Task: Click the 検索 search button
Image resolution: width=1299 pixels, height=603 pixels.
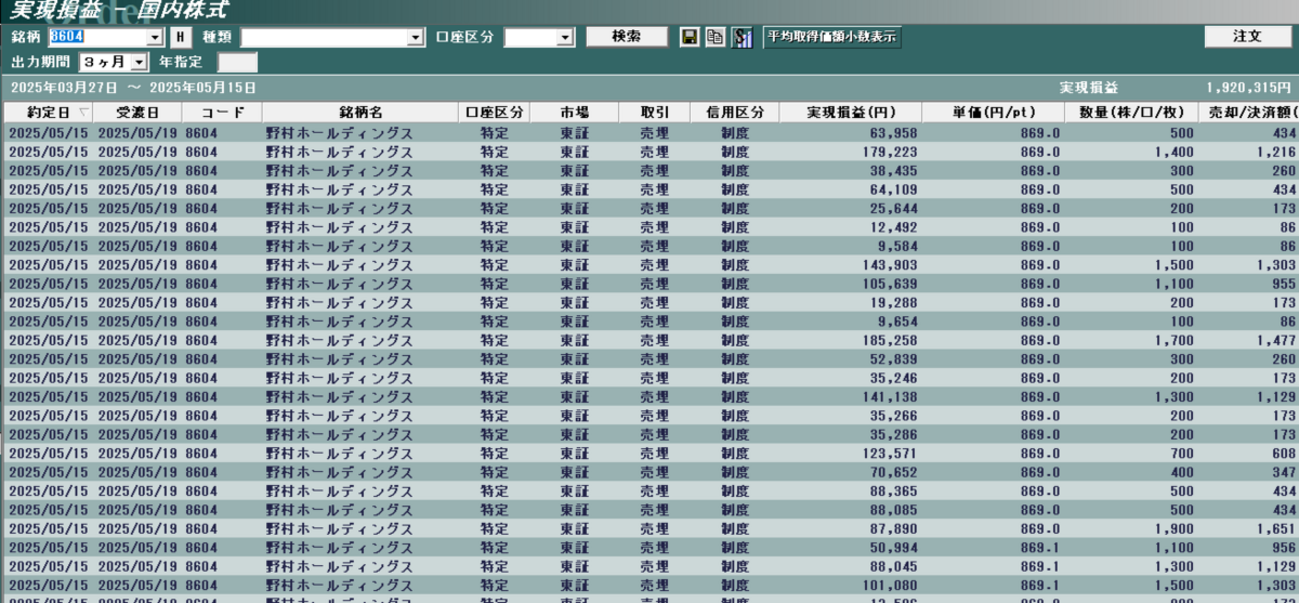Action: (626, 36)
